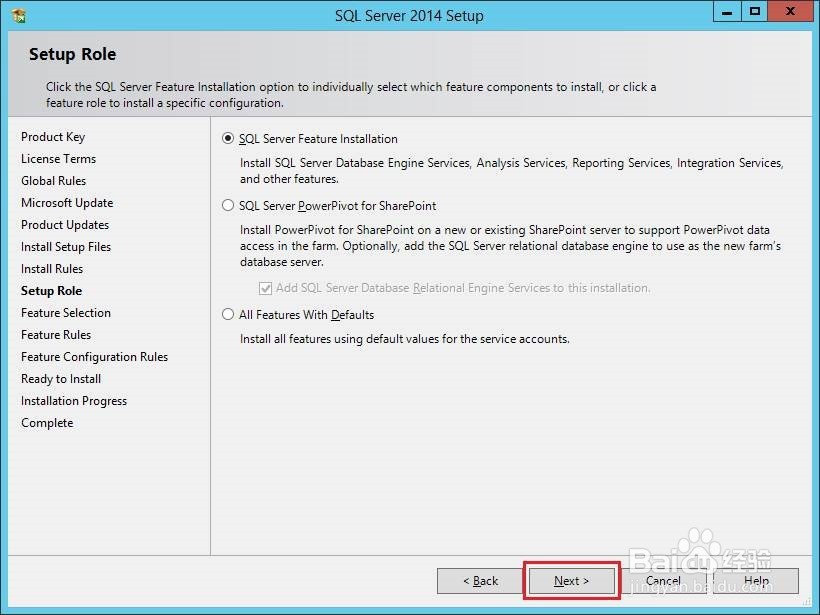This screenshot has height=615, width=820.
Task: Click Install Rules step
Action: click(x=52, y=269)
